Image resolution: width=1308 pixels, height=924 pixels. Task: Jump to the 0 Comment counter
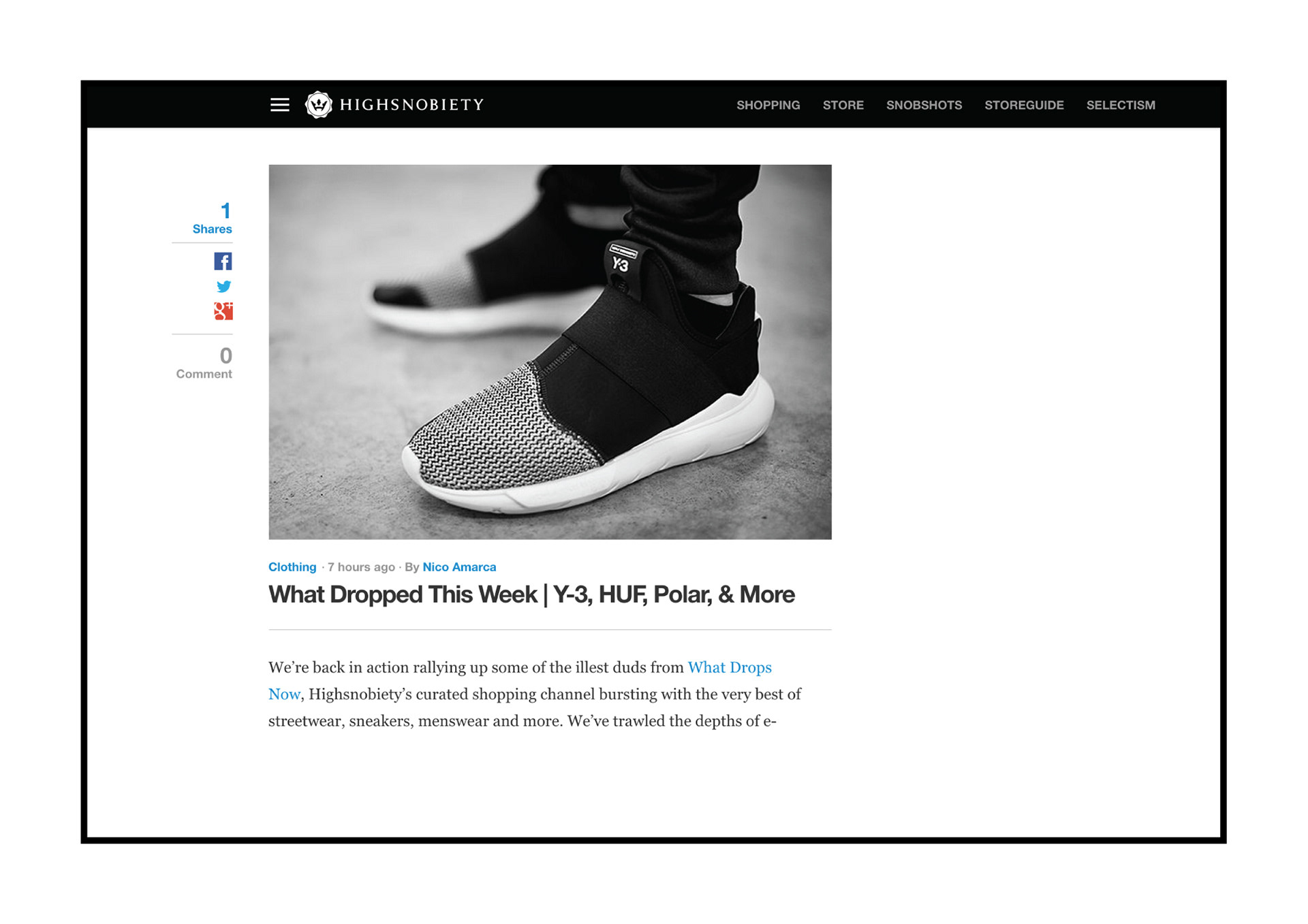[204, 363]
